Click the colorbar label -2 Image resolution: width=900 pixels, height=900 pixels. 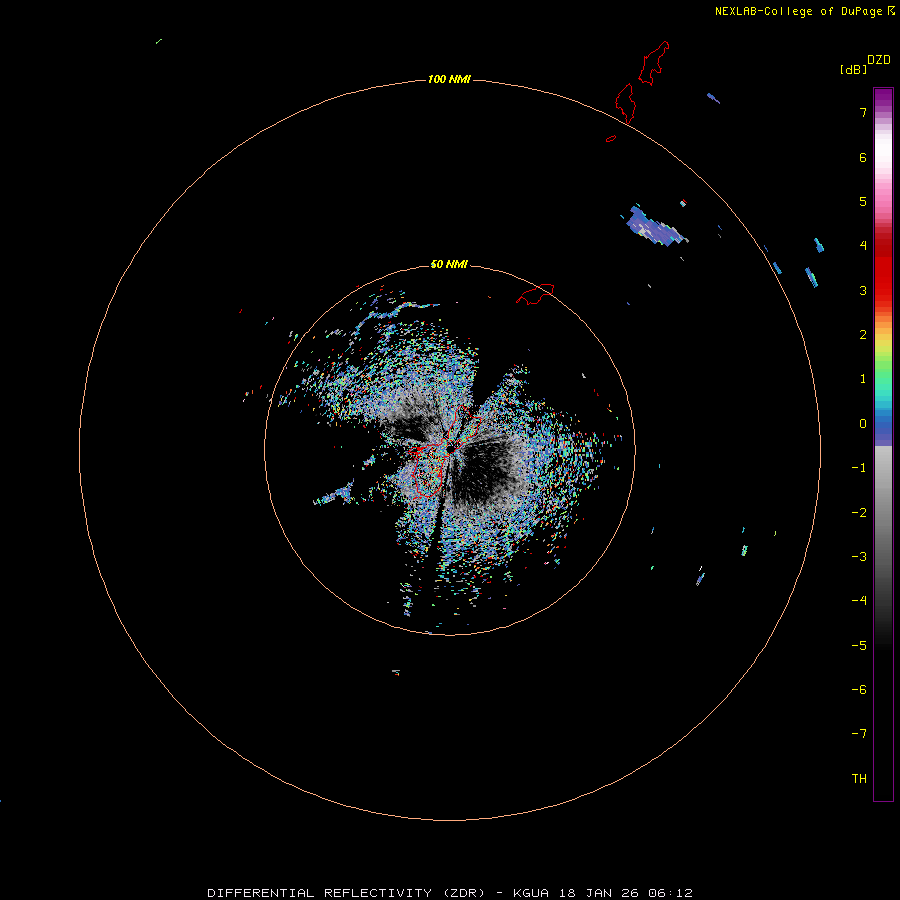tap(859, 513)
